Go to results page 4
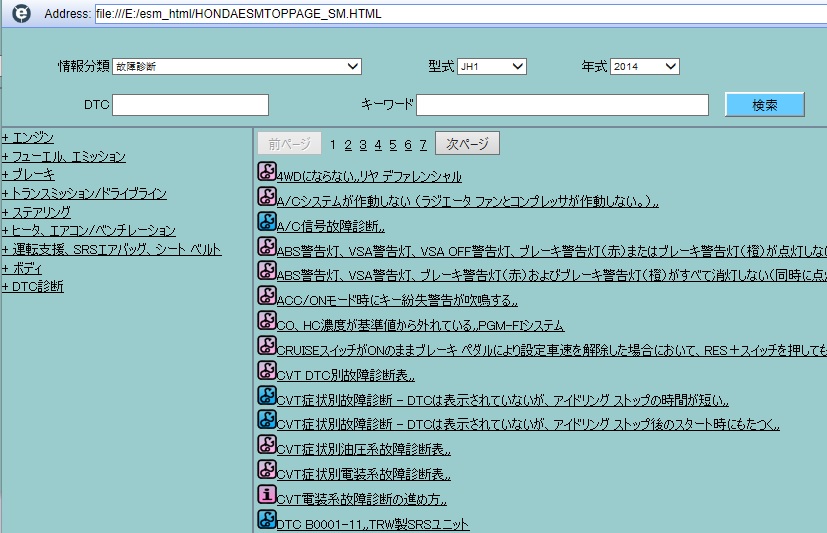Viewport: 827px width, 533px height. [x=378, y=144]
